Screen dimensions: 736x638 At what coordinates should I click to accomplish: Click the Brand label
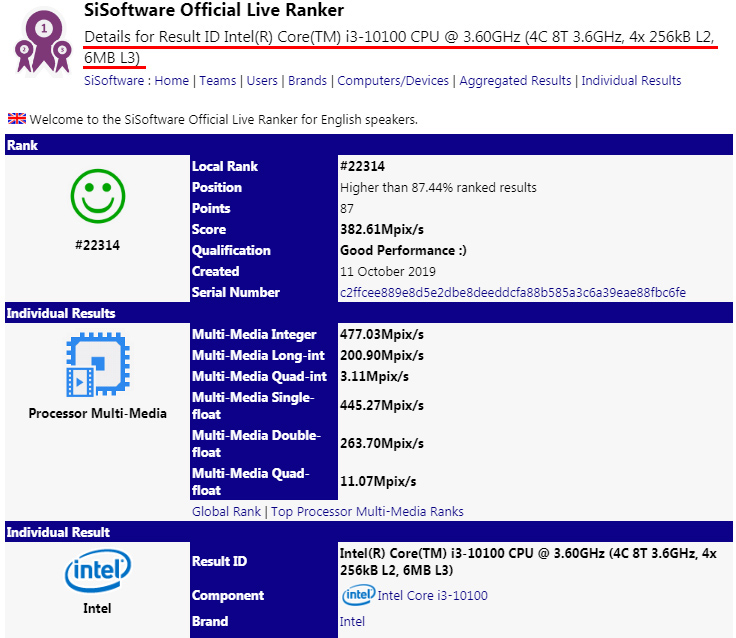210,621
